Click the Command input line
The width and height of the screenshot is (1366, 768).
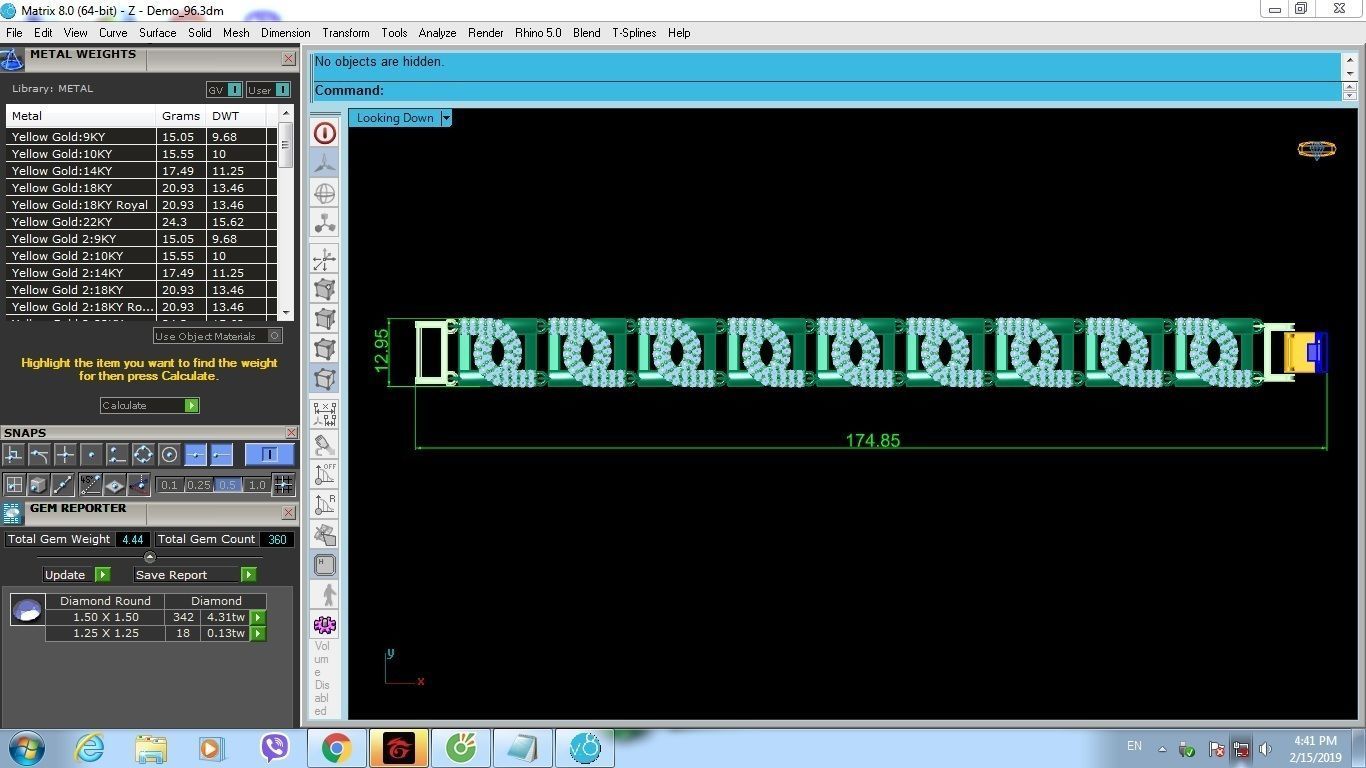(x=826, y=91)
